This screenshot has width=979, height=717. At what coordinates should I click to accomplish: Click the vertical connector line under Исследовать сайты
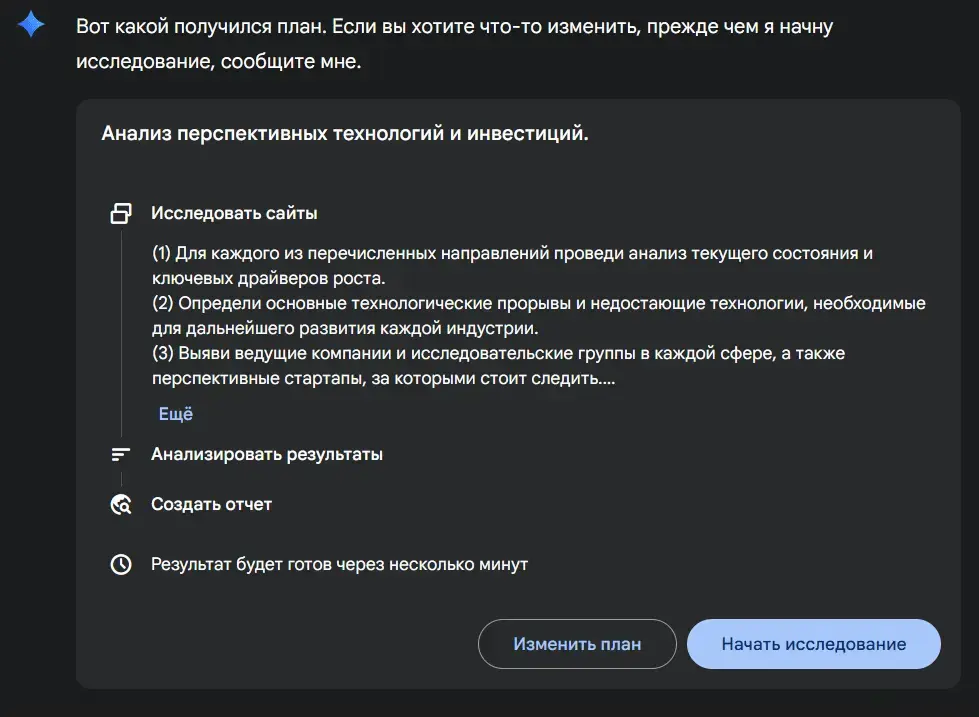click(121, 330)
